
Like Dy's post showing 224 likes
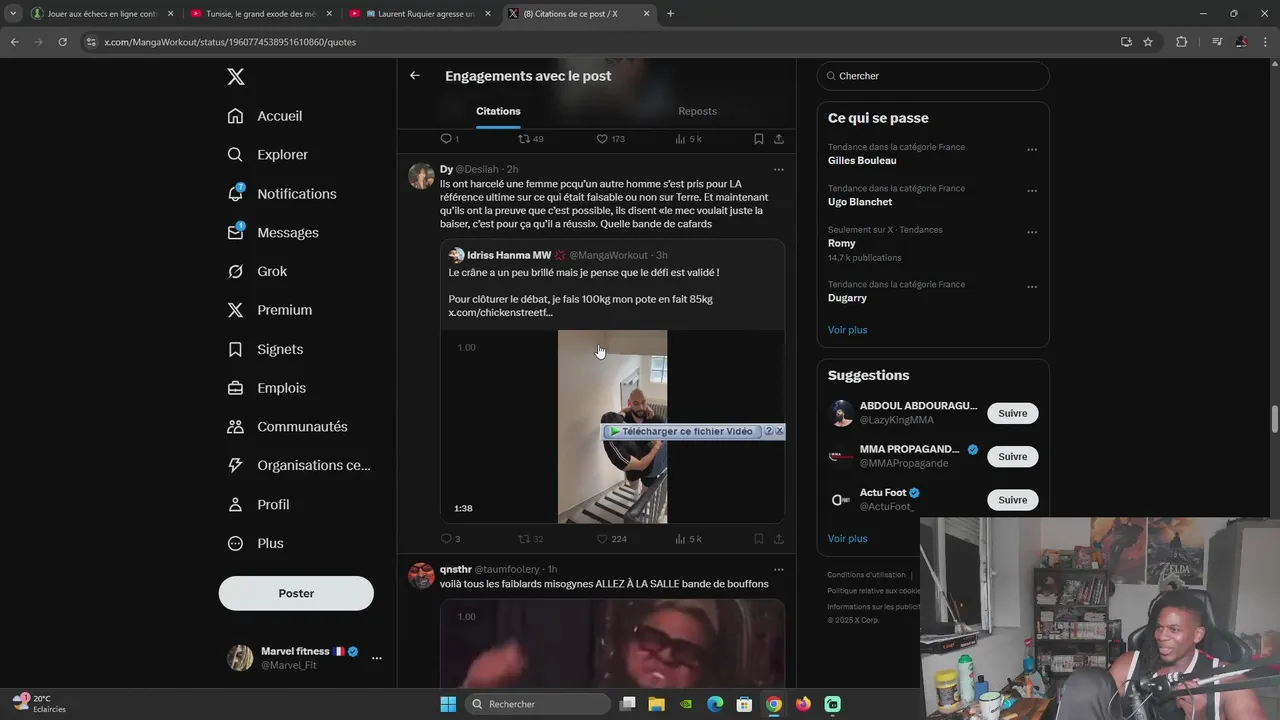coord(611,539)
